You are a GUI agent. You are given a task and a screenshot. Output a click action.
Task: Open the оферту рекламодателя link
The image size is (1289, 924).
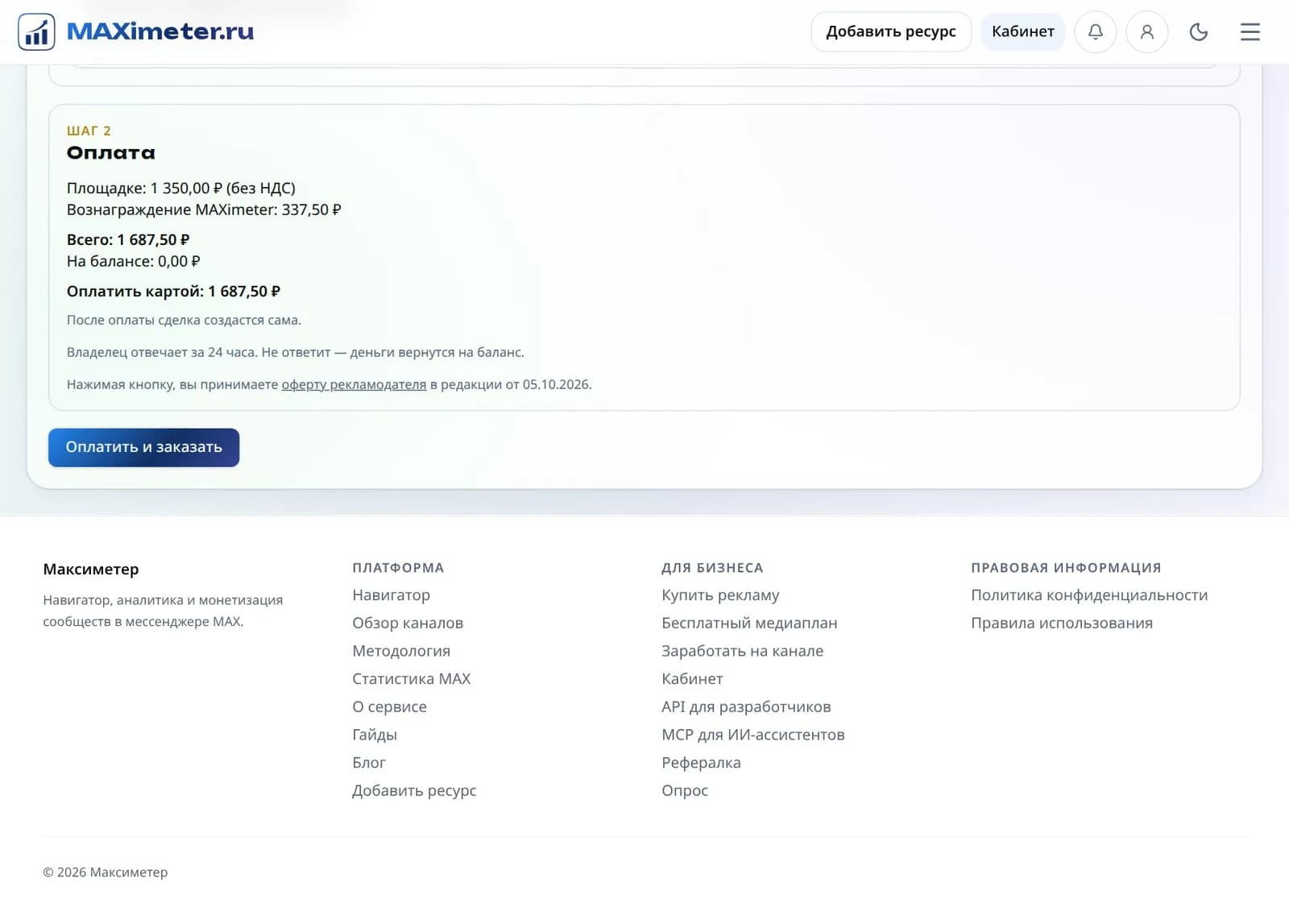tap(354, 385)
